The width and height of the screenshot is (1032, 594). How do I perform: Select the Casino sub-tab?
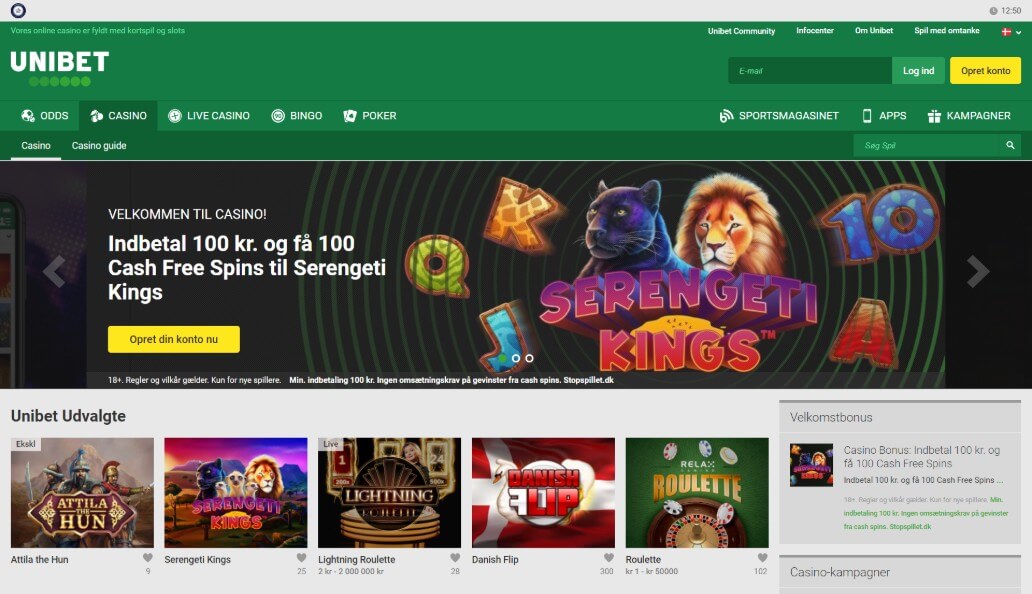point(36,145)
